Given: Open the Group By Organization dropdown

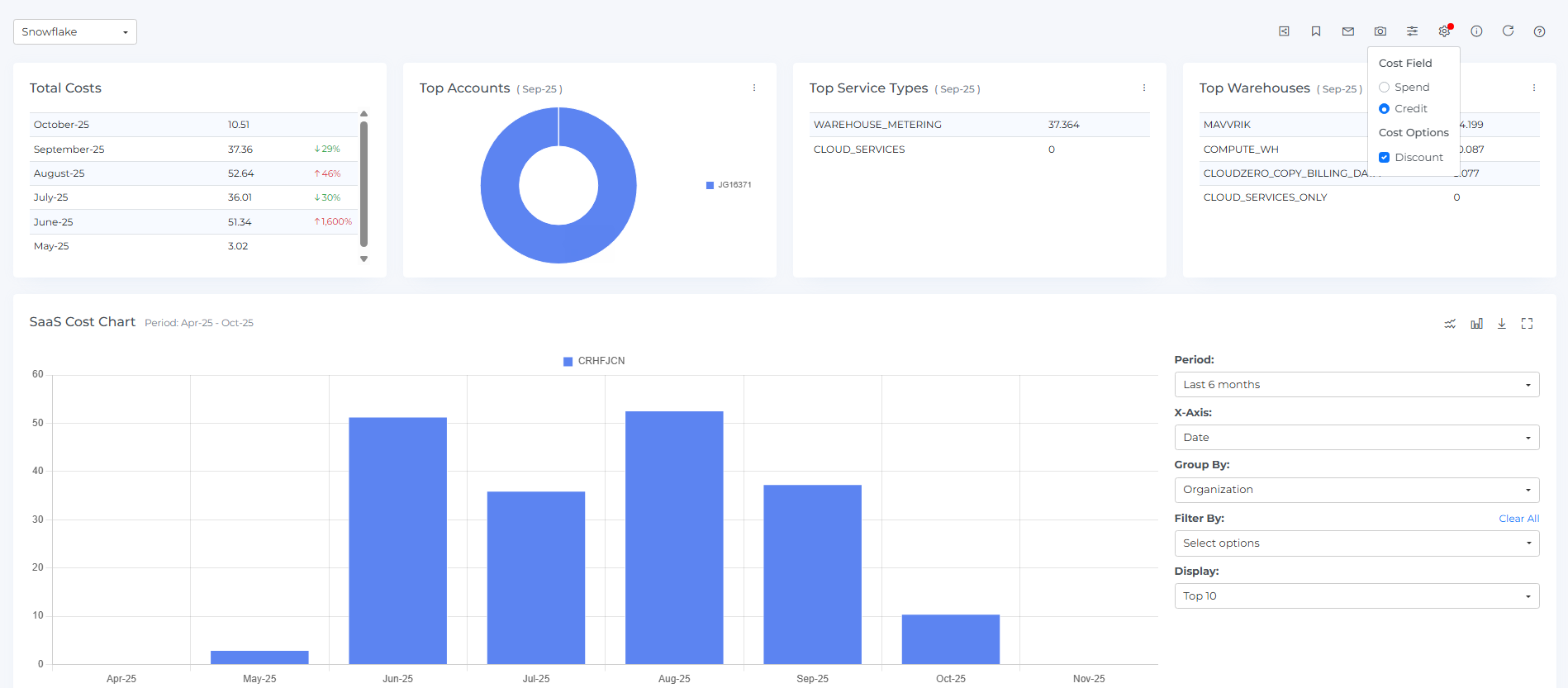Looking at the screenshot, I should [1357, 490].
